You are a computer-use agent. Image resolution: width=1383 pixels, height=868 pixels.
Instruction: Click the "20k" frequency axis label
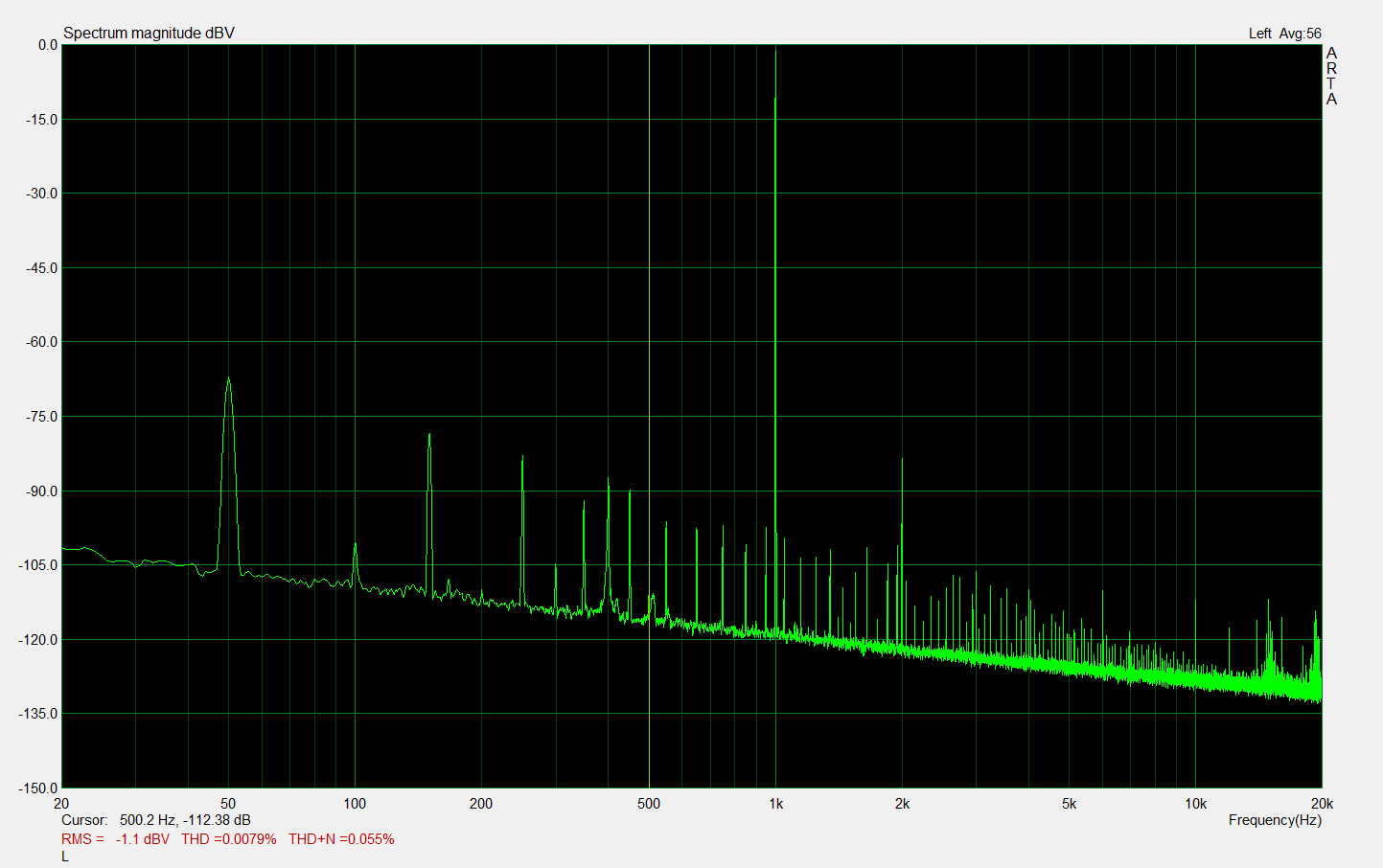tap(1322, 804)
